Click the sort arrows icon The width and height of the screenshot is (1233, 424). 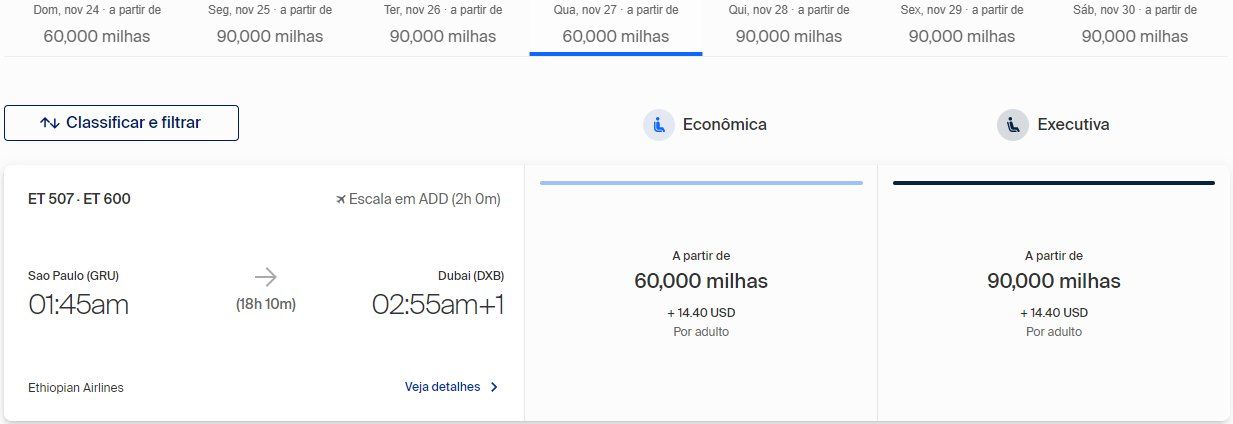(50, 123)
